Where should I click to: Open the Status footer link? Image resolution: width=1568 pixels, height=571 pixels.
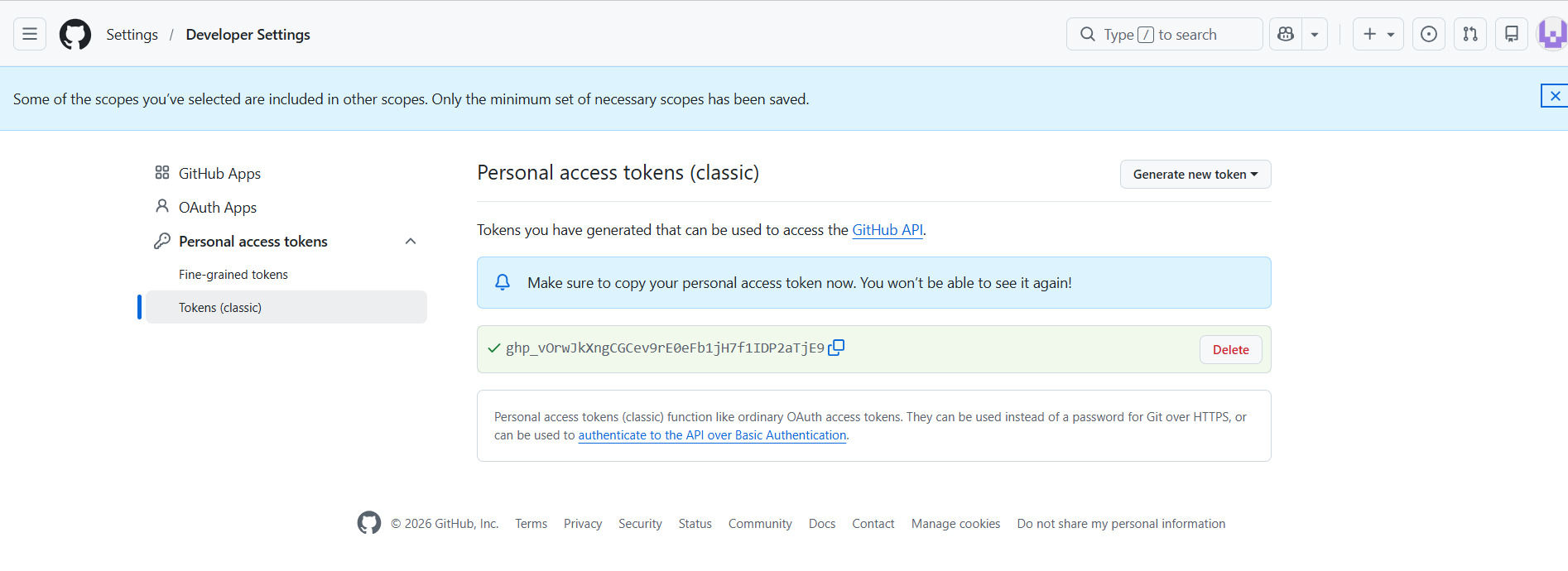(x=695, y=524)
